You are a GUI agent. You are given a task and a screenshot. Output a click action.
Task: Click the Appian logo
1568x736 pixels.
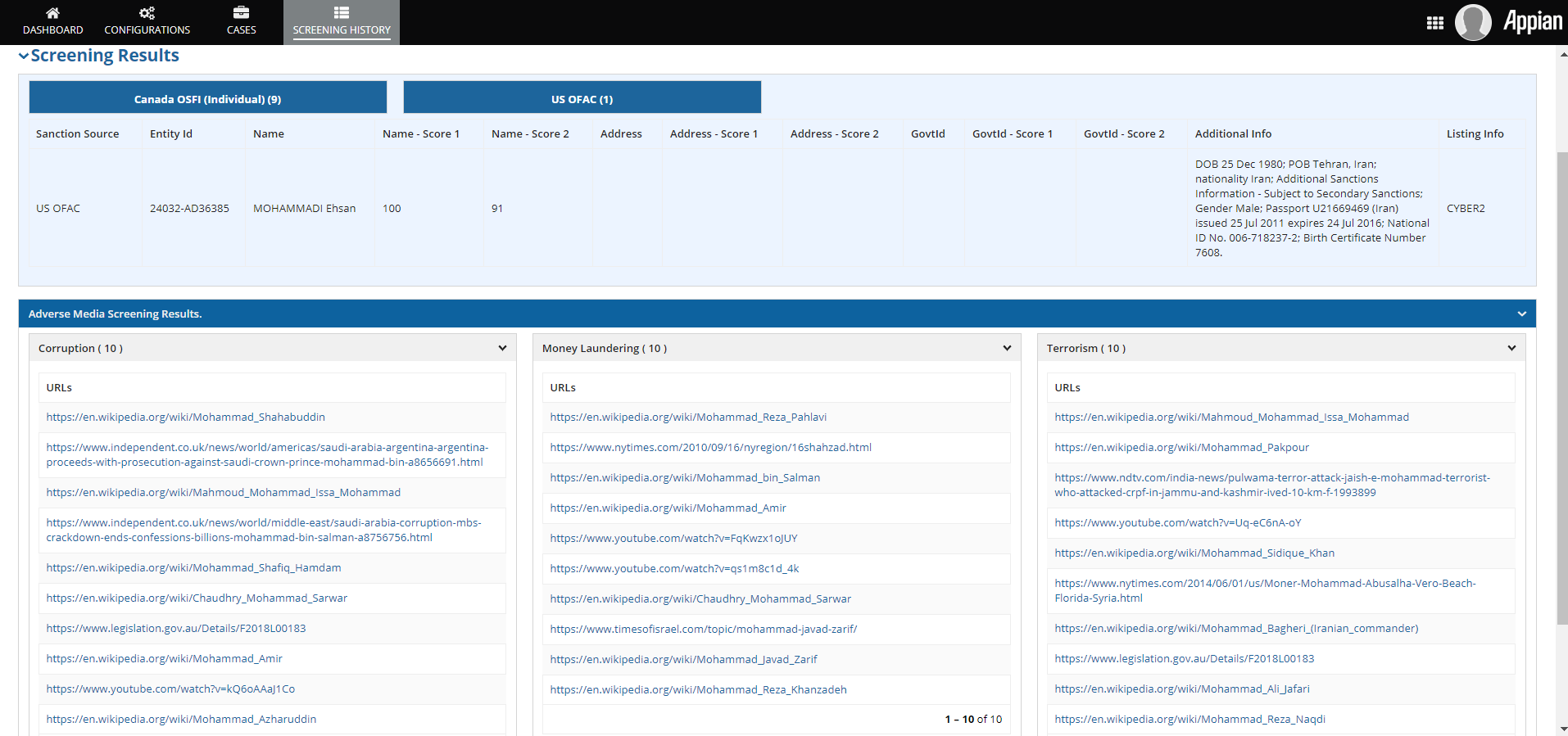coord(1532,21)
